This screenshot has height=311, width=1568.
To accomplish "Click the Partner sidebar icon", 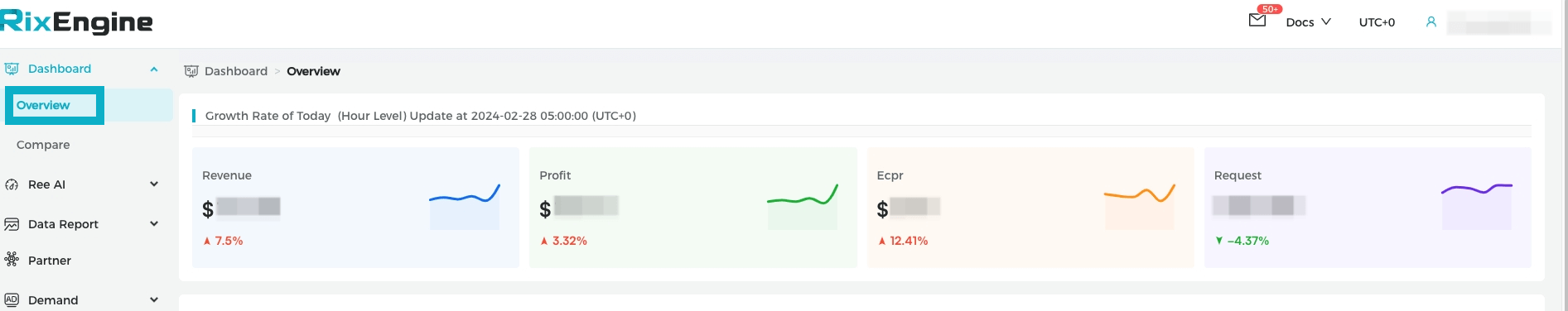I will 12,260.
